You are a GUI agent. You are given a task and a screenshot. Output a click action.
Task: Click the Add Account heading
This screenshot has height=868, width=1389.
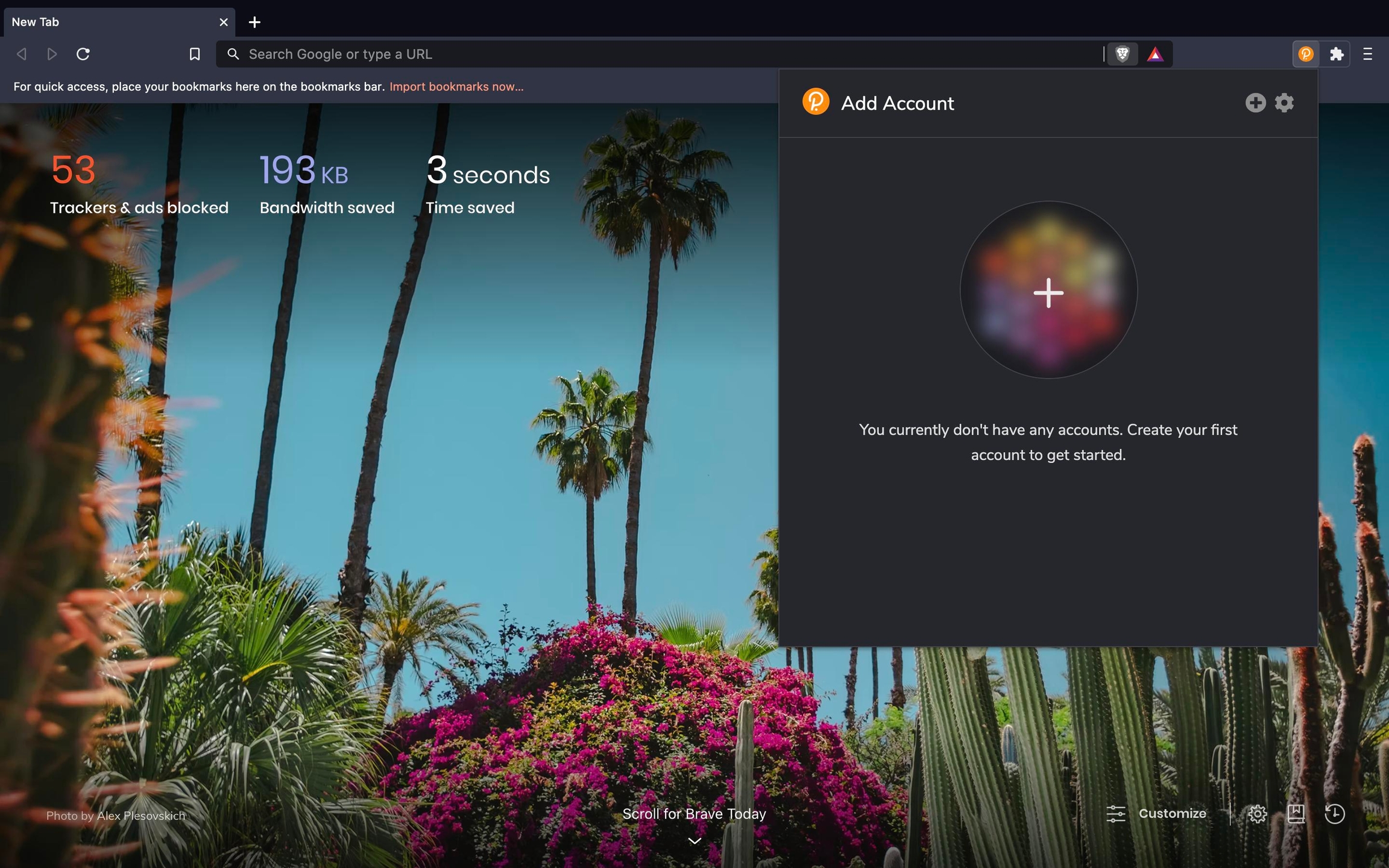[897, 103]
